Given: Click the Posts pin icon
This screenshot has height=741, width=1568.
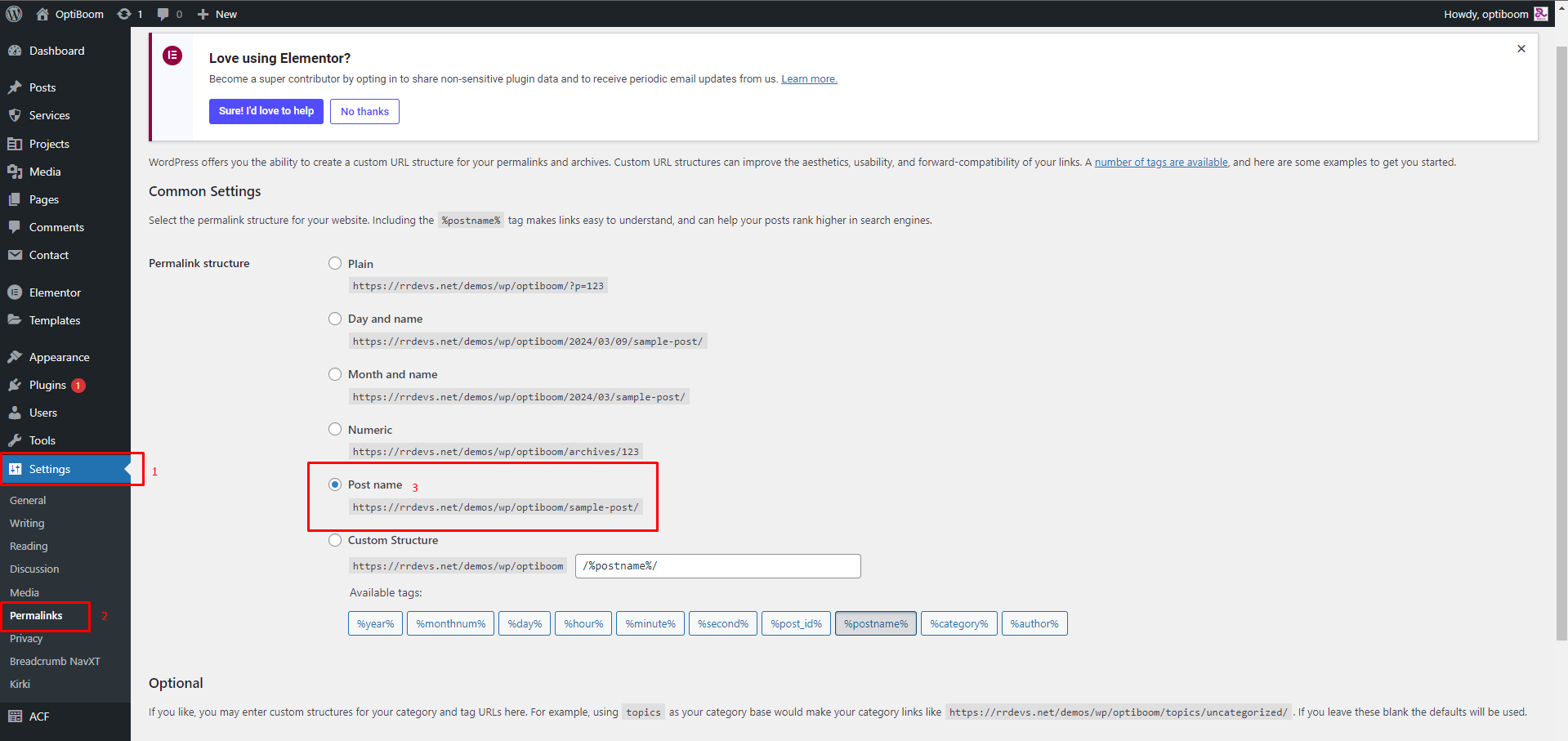Looking at the screenshot, I should (15, 87).
